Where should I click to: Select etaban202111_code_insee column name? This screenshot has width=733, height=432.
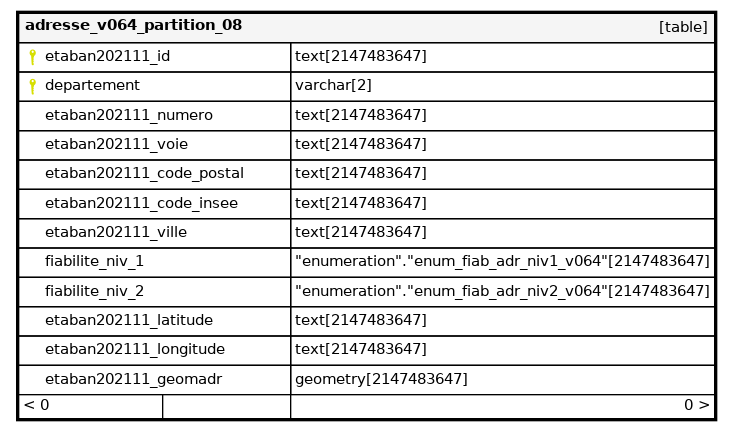[x=141, y=203]
